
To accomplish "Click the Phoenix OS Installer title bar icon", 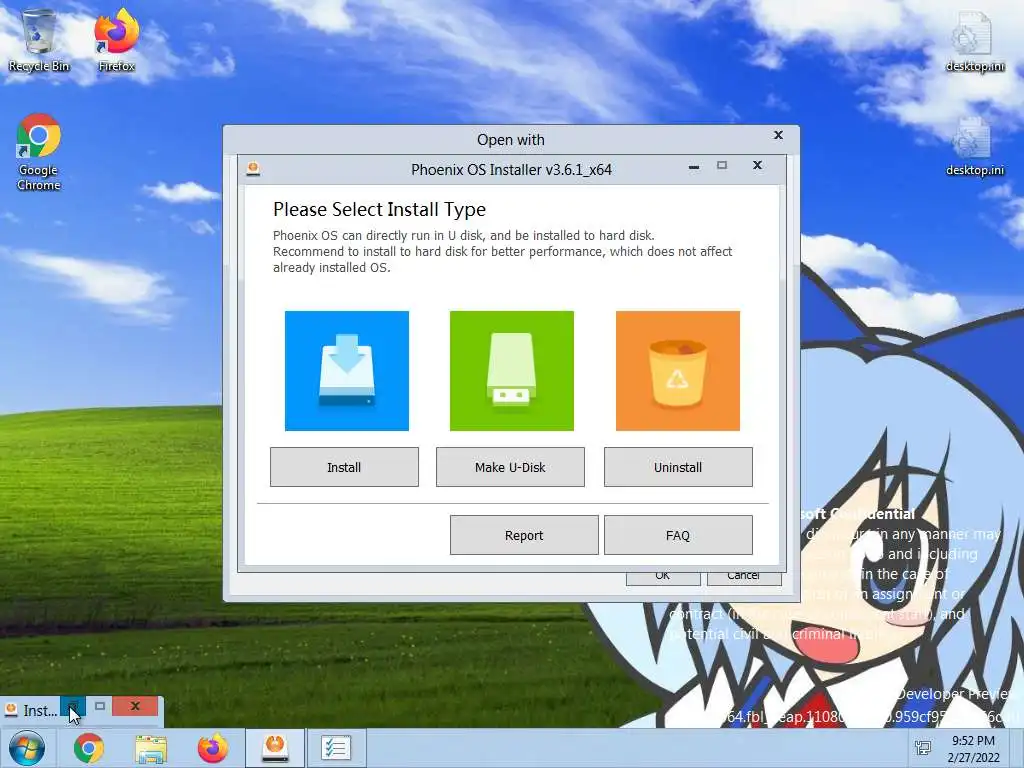I will 253,169.
